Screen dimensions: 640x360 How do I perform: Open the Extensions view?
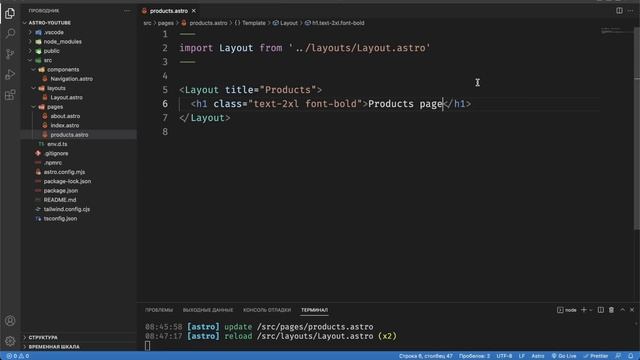coord(10,95)
